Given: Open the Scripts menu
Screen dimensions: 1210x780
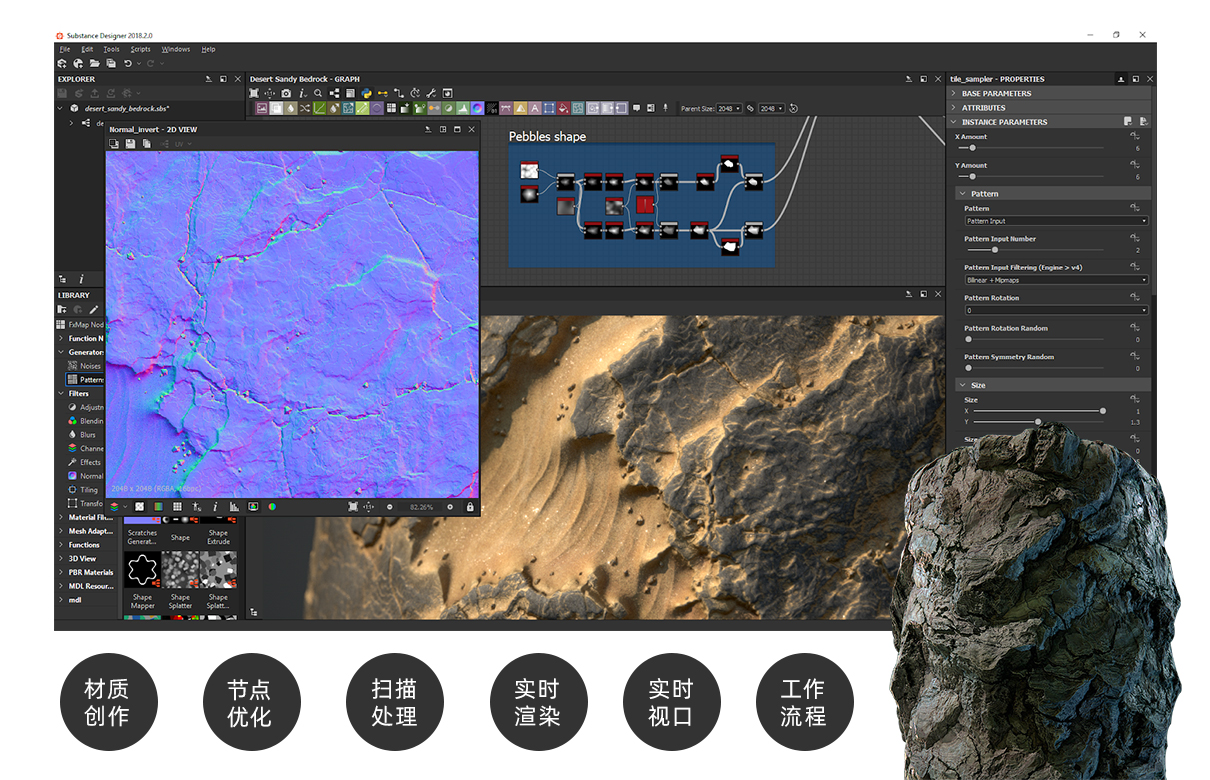Looking at the screenshot, I should tap(141, 49).
